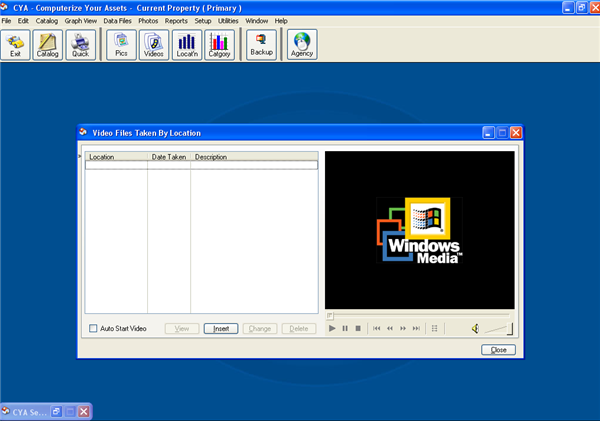Enable Auto Start Video checkbox
Screen dimensions: 600x421
click(x=93, y=328)
